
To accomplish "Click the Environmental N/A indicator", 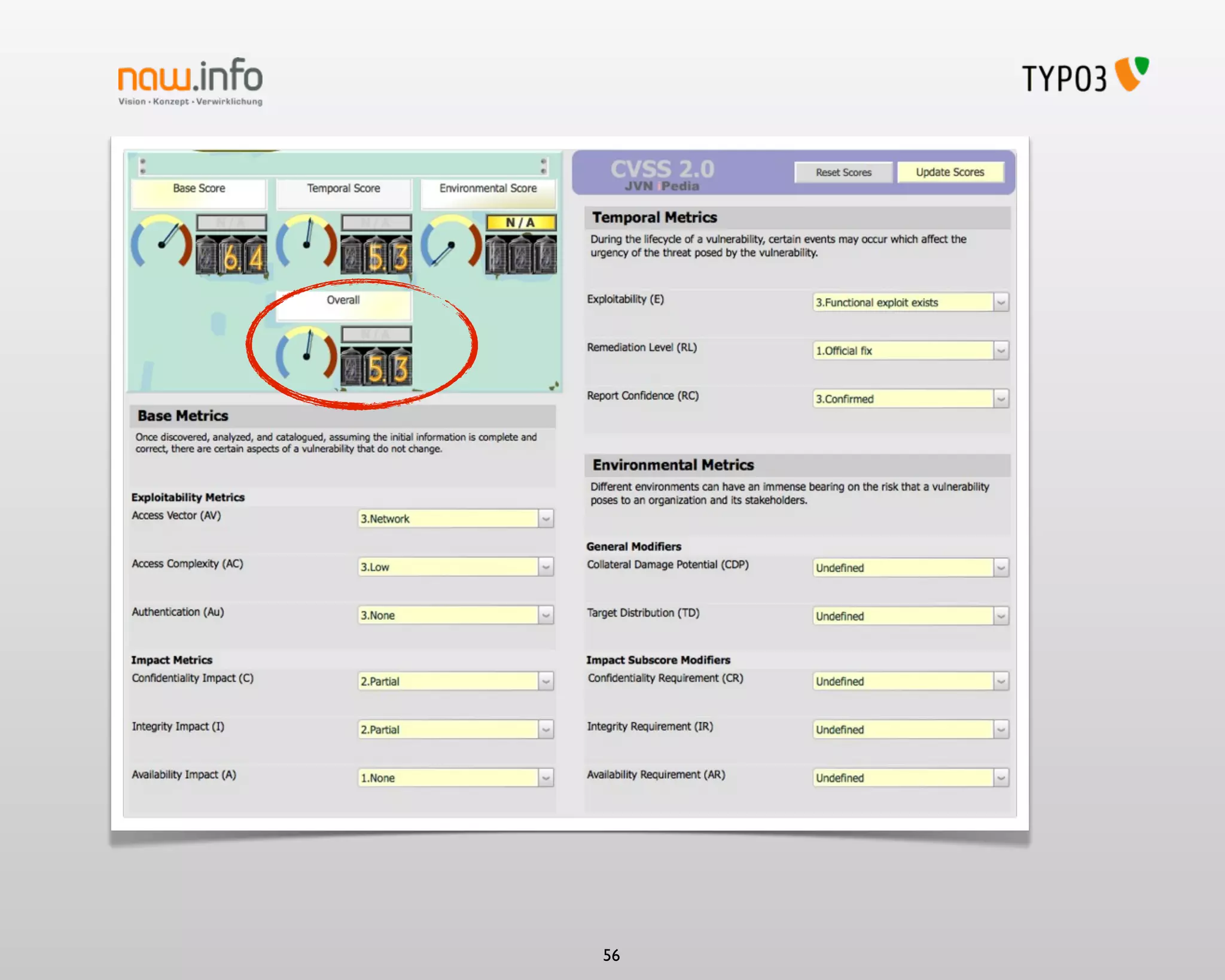I will tap(520, 223).
